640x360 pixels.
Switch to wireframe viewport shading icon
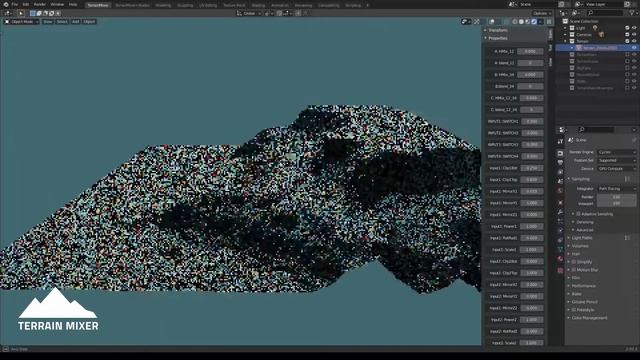[x=515, y=22]
